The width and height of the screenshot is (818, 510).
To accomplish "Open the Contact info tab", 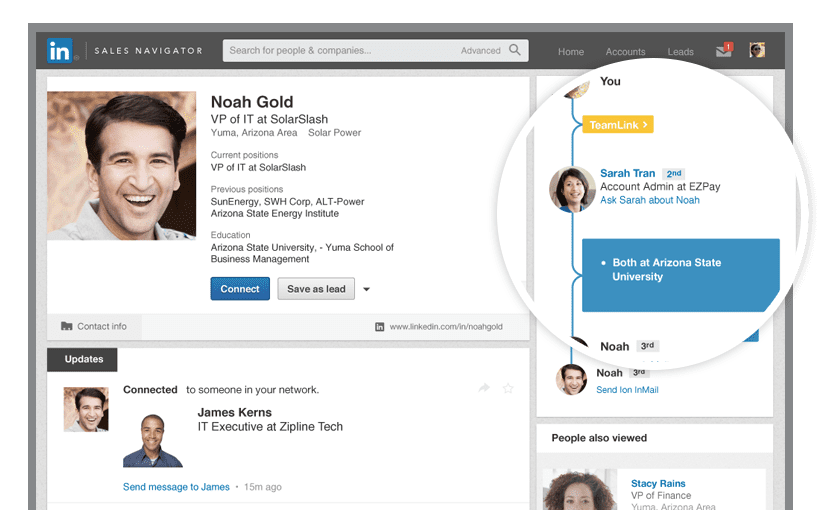I will click(x=94, y=326).
